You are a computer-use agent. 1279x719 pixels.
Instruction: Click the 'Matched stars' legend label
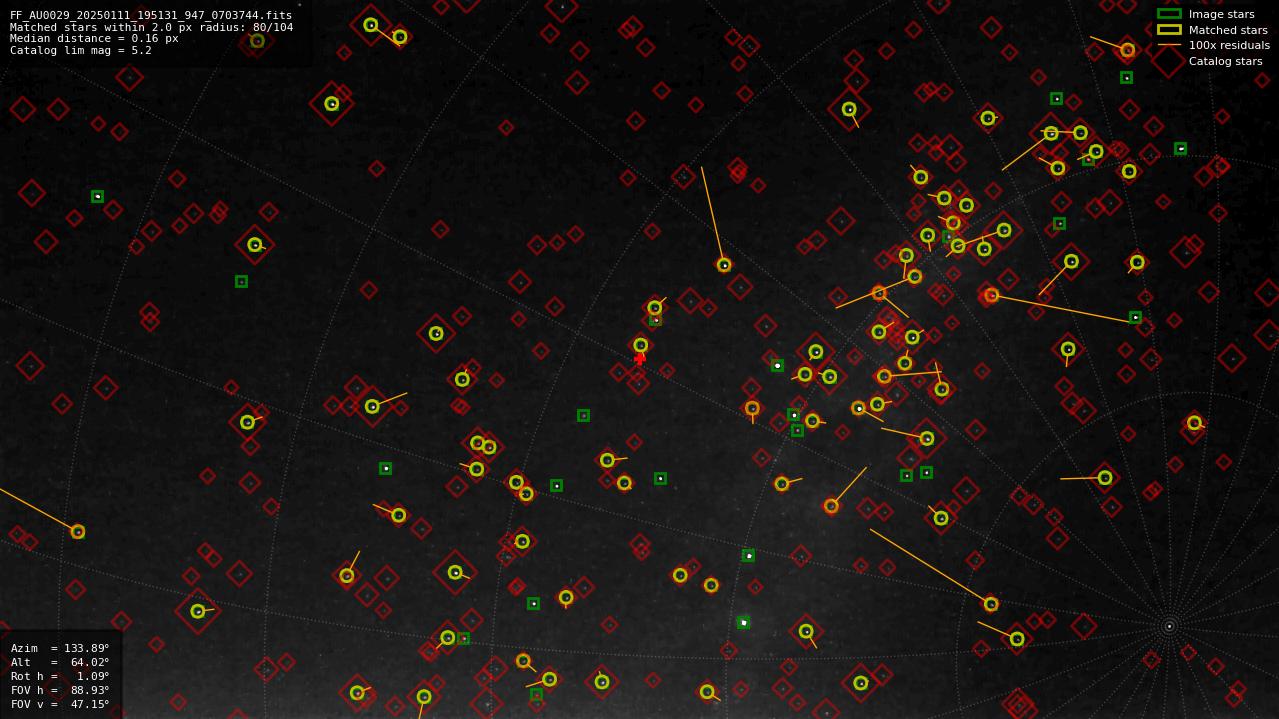coord(1228,30)
